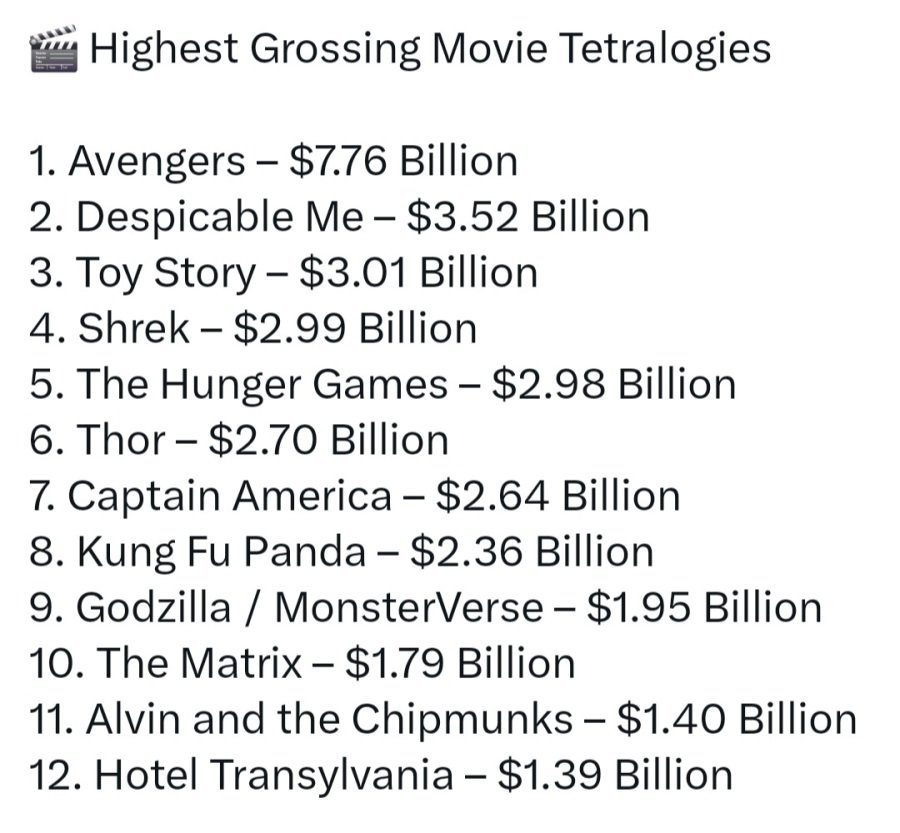Click the Captain America franchise name
900x833 pixels.
pos(230,497)
